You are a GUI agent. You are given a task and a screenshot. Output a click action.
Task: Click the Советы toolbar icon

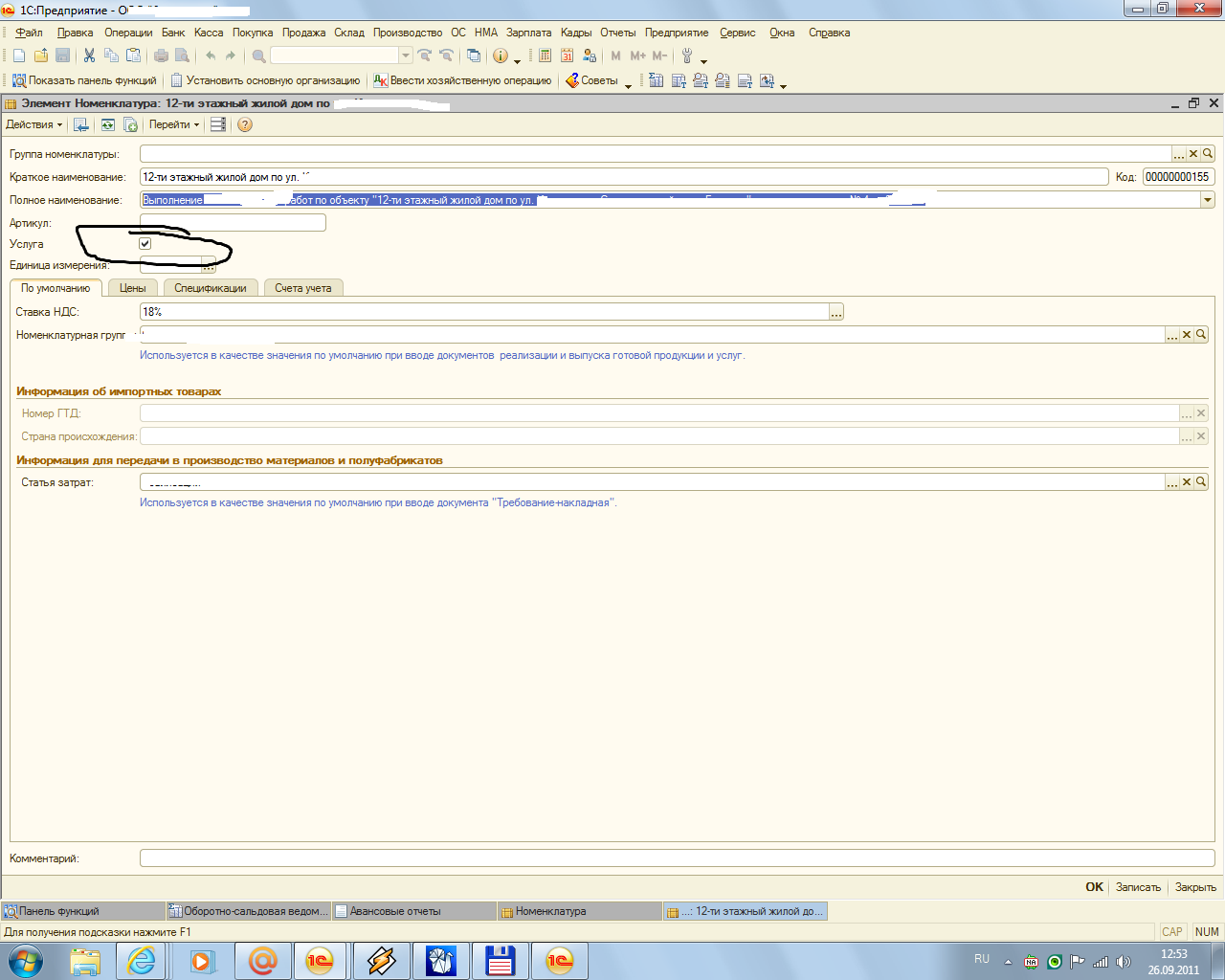pyautogui.click(x=591, y=80)
